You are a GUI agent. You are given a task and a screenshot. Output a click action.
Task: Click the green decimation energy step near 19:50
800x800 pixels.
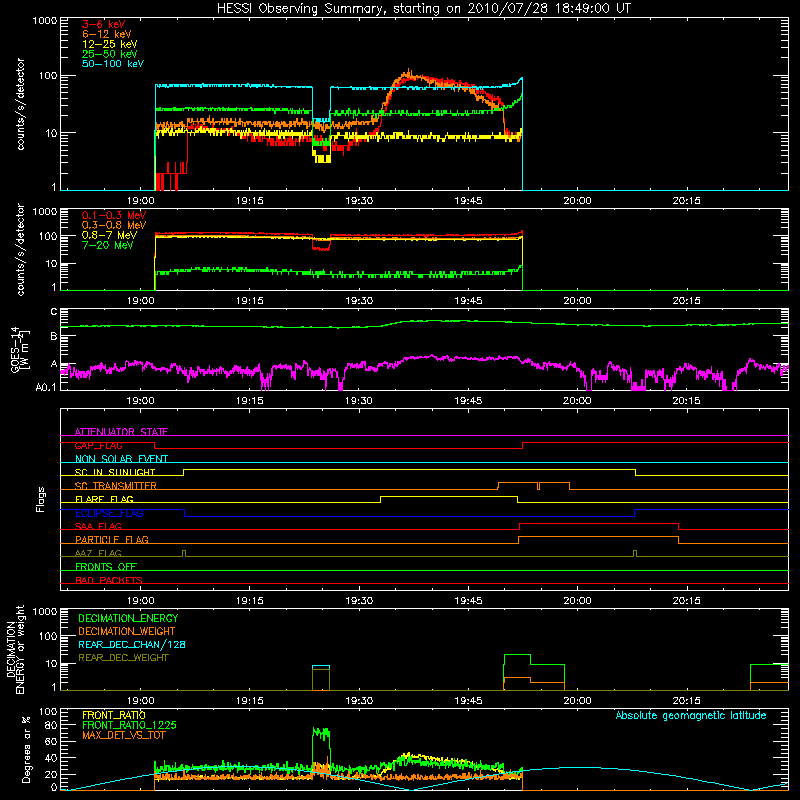pyautogui.click(x=517, y=655)
